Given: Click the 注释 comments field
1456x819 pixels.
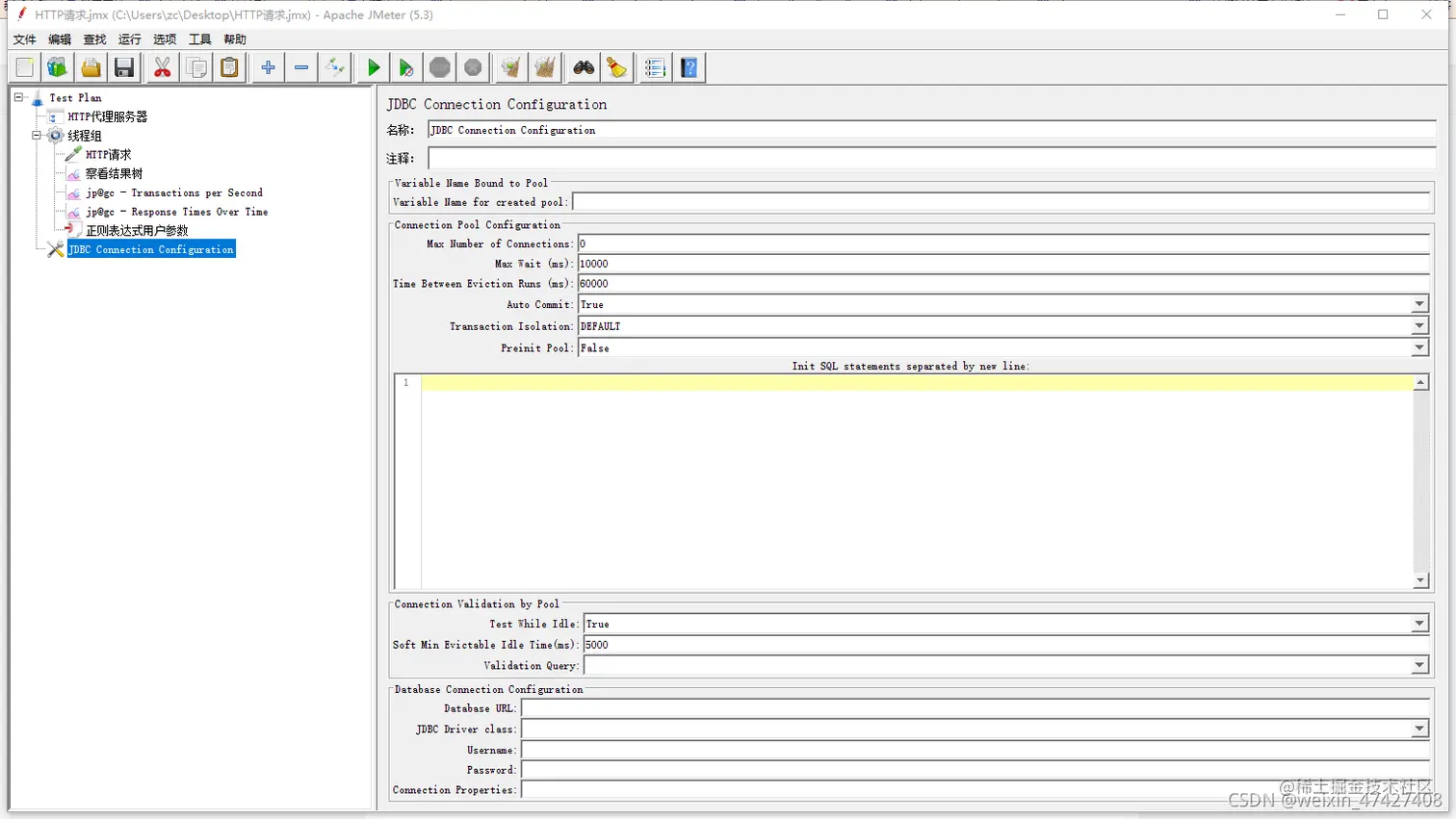Looking at the screenshot, I should click(x=931, y=158).
